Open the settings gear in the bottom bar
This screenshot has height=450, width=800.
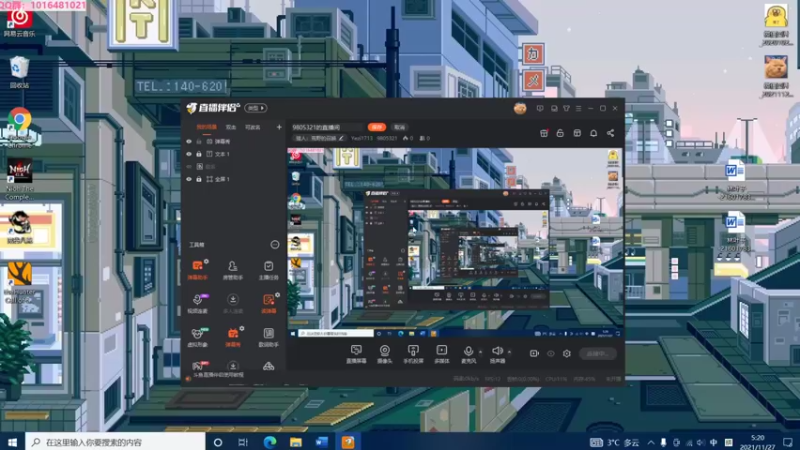pos(566,353)
